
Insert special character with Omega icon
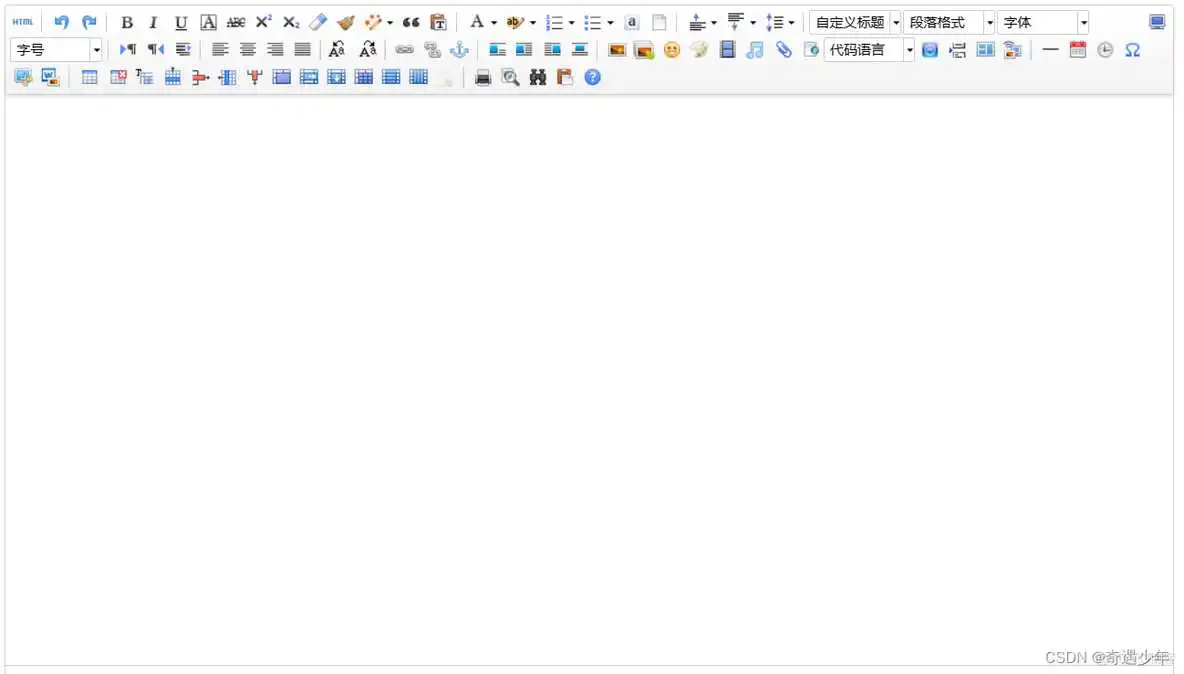1132,49
